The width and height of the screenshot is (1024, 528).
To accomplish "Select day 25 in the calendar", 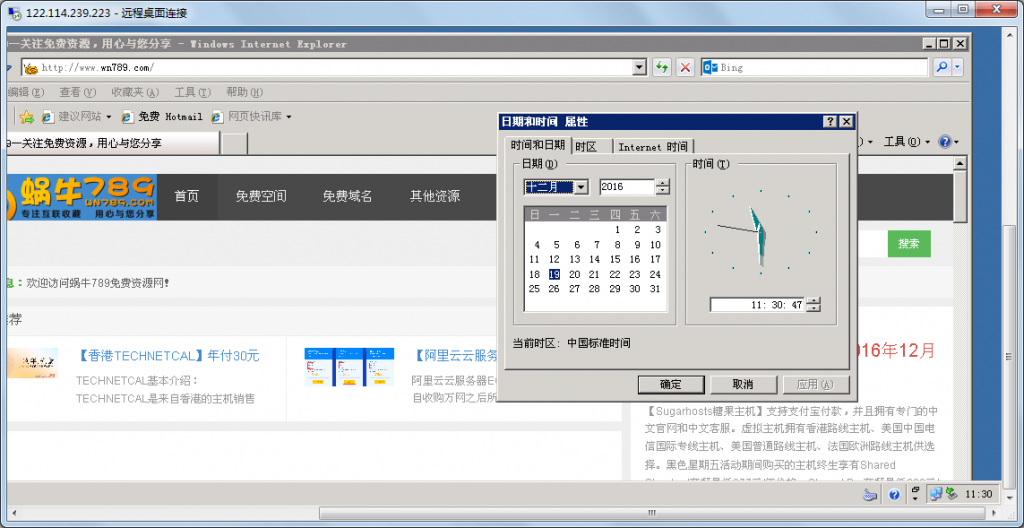I will [534, 289].
